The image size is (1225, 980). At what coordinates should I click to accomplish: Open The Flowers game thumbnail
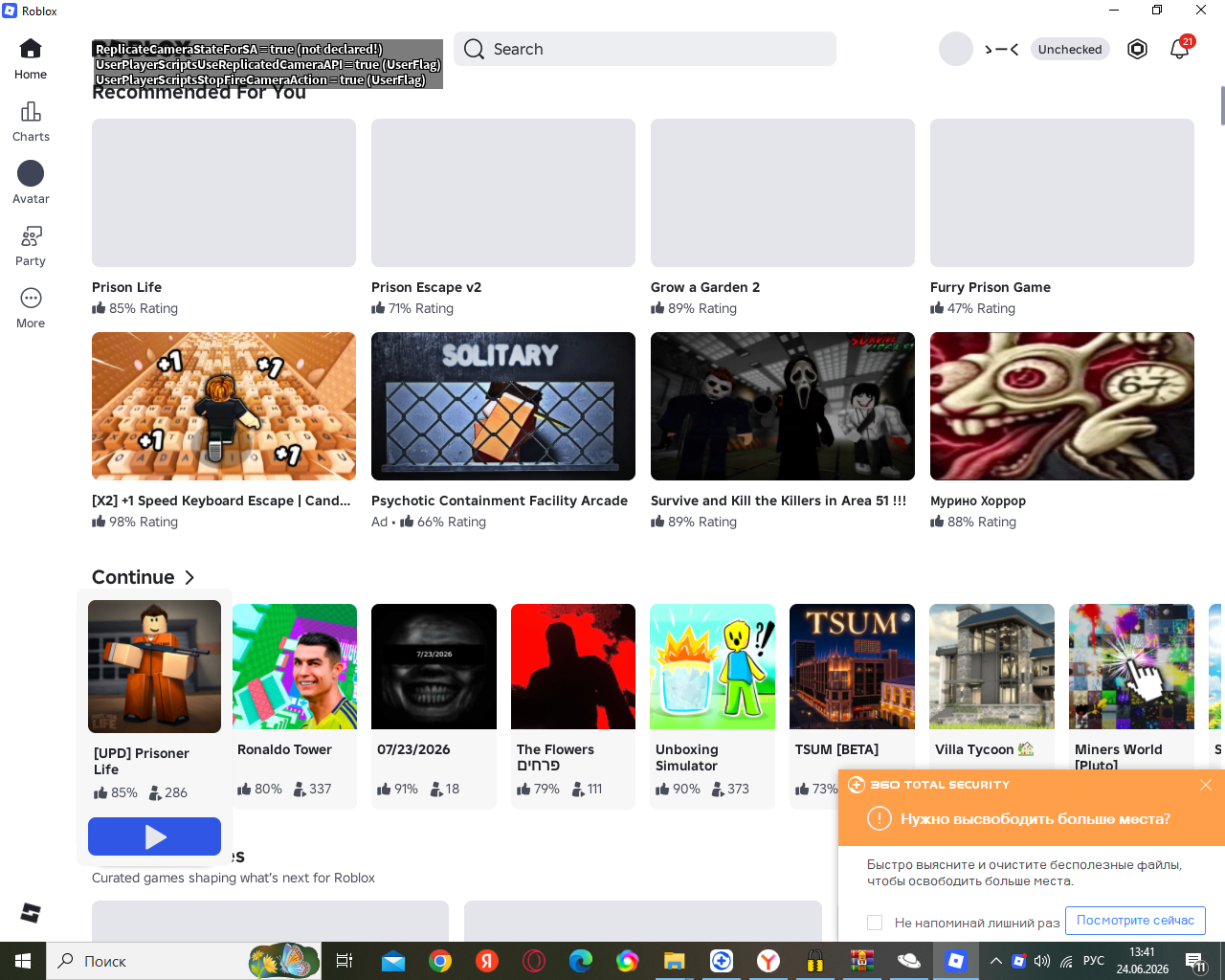(573, 666)
